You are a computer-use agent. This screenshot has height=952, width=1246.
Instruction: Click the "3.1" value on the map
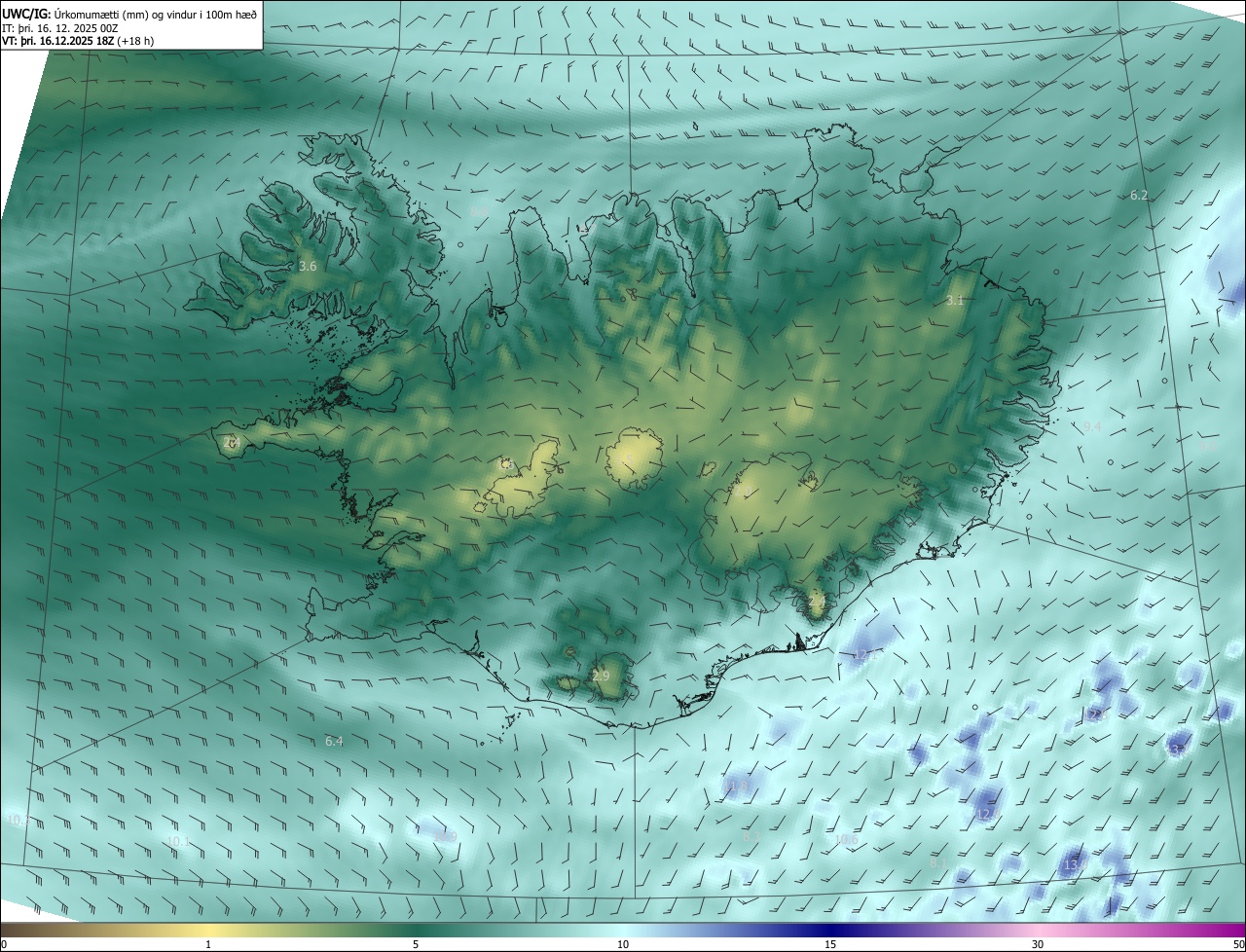[955, 301]
